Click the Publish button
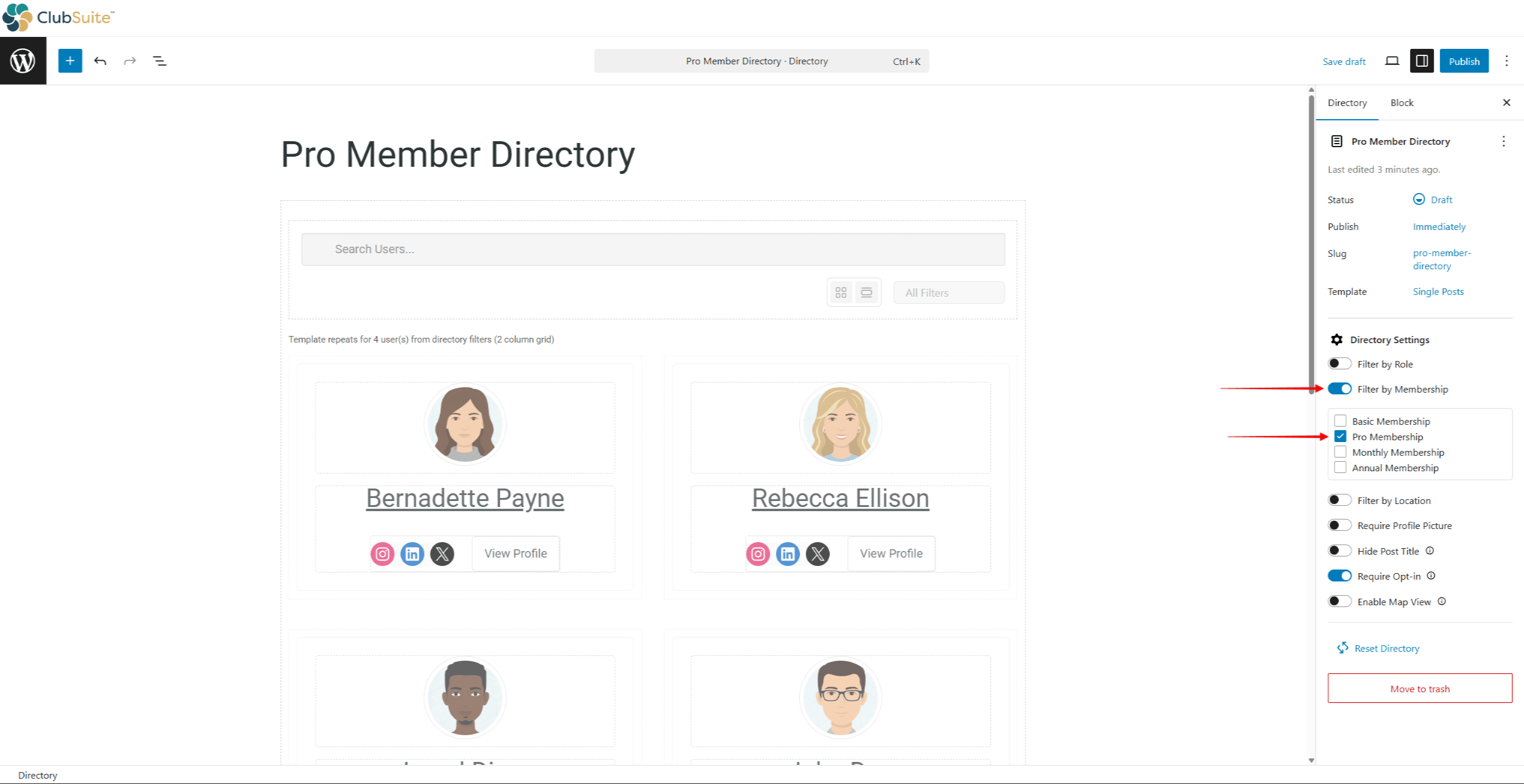Image resolution: width=1524 pixels, height=784 pixels. pos(1464,61)
